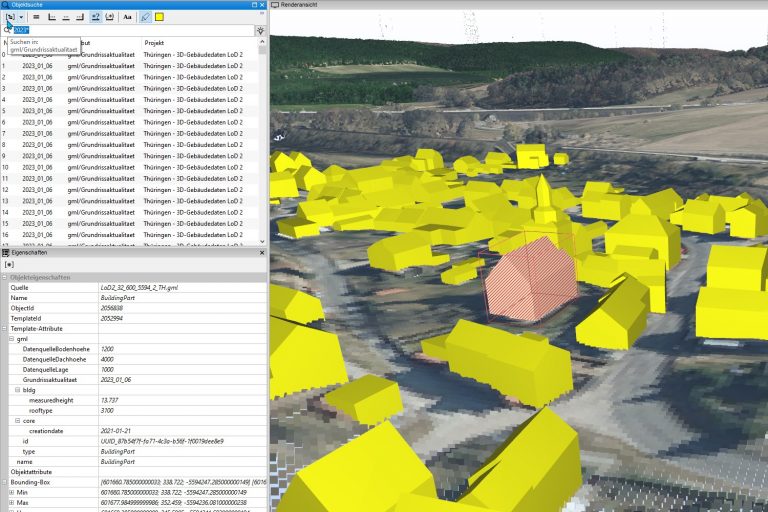The width and height of the screenshot is (768, 512).
Task: Click the bracket-dot icon in Eigenschaften toolbar
Action: tap(10, 265)
